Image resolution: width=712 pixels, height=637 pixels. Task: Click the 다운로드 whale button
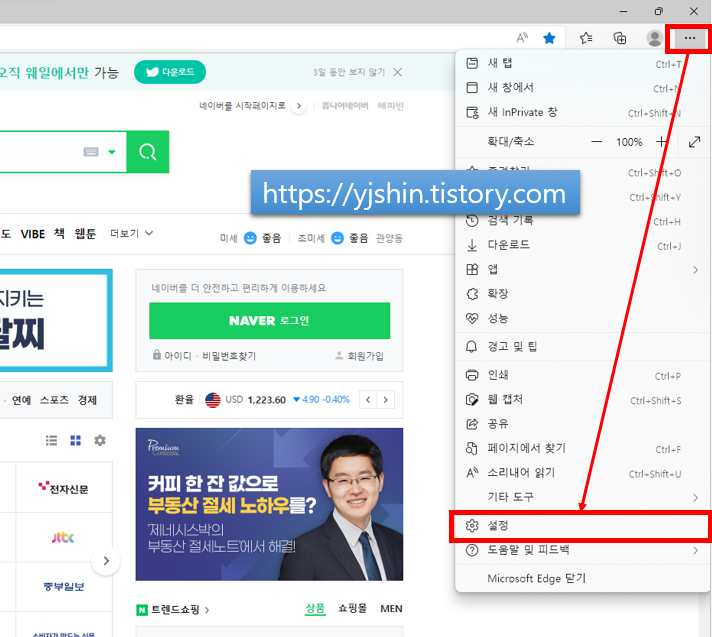[170, 72]
